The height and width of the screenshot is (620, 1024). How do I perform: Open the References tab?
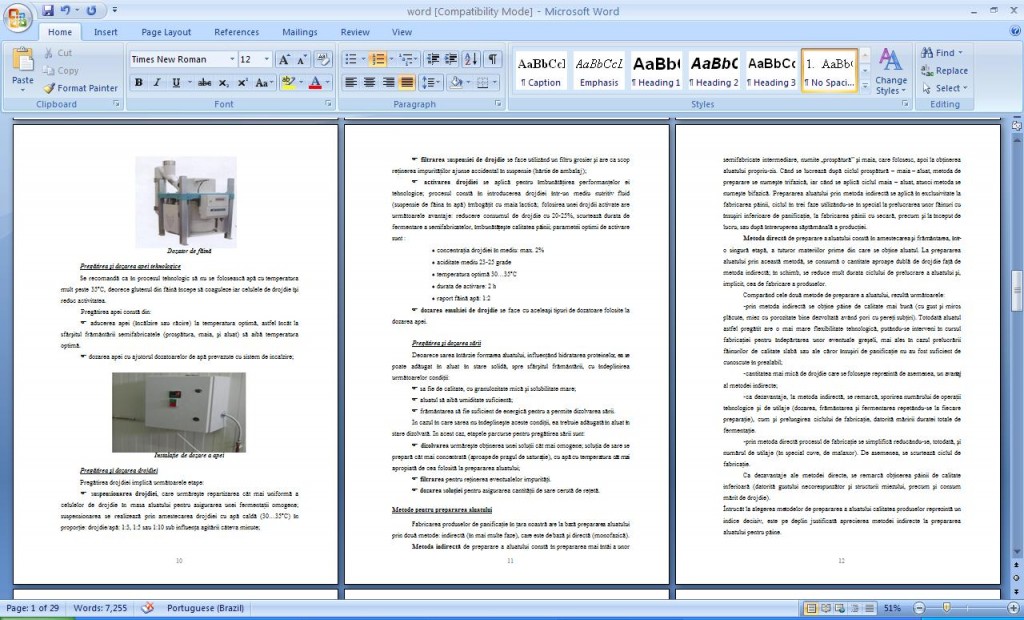pos(236,32)
